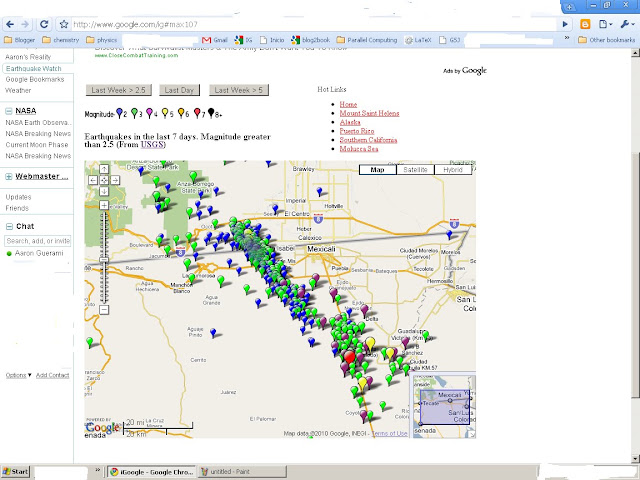Open NASA Earth Observa.. gadget link
The image size is (640, 480).
[x=38, y=122]
